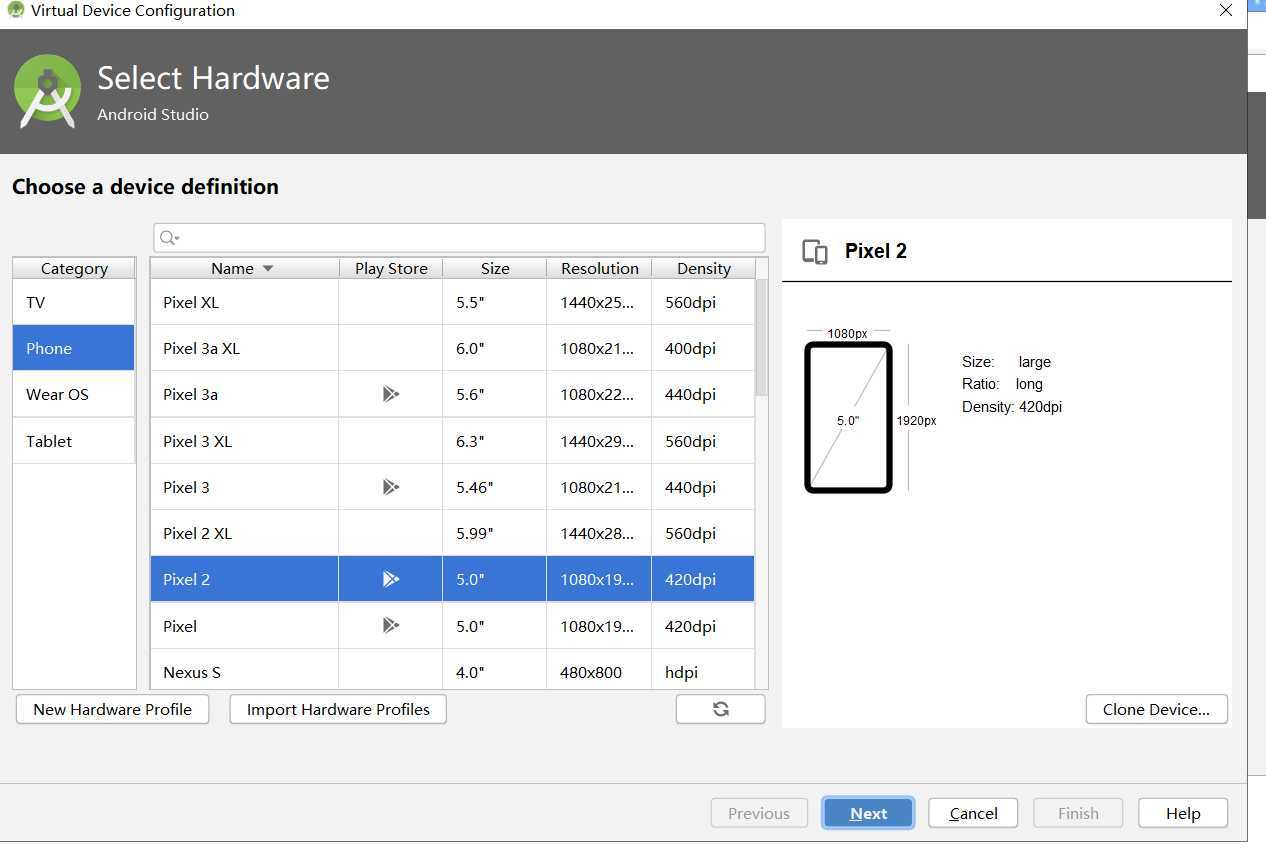Click the Category list header
Screen dimensions: 1266x851
[74, 268]
